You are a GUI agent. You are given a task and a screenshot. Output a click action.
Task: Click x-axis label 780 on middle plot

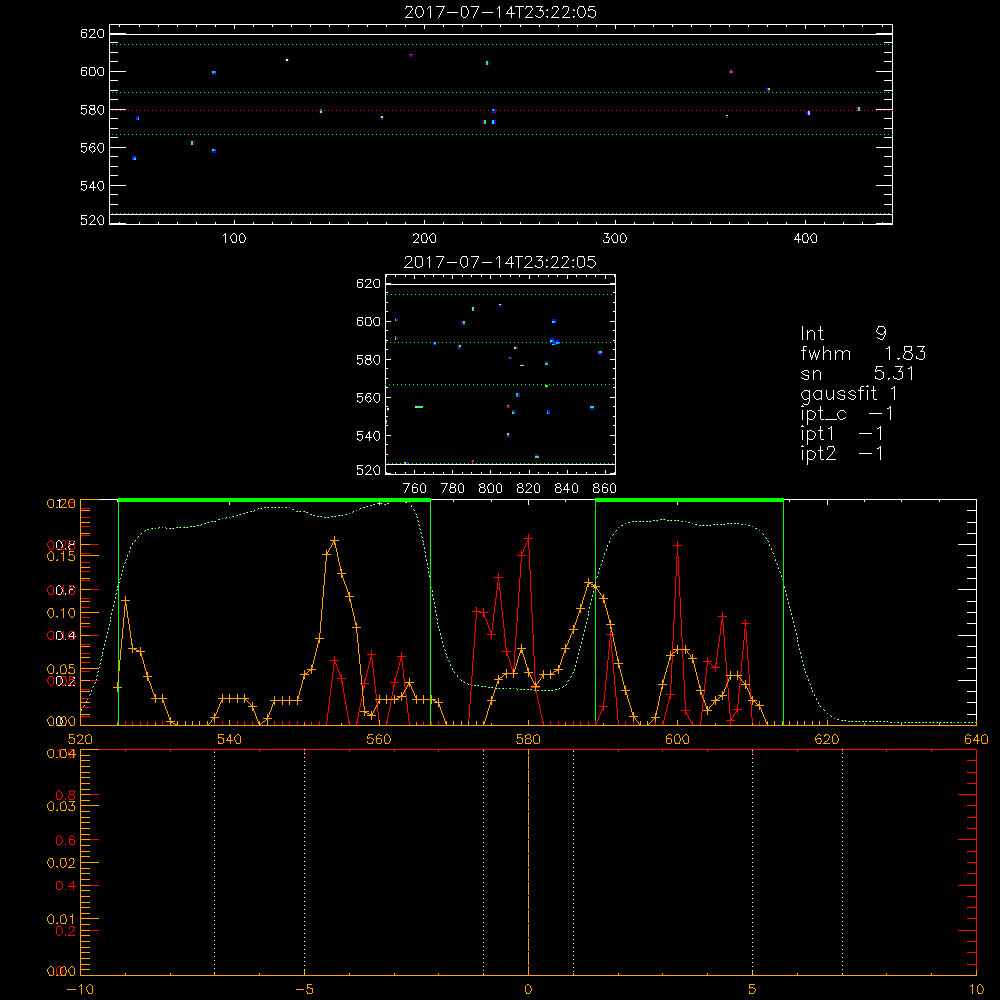tap(453, 489)
